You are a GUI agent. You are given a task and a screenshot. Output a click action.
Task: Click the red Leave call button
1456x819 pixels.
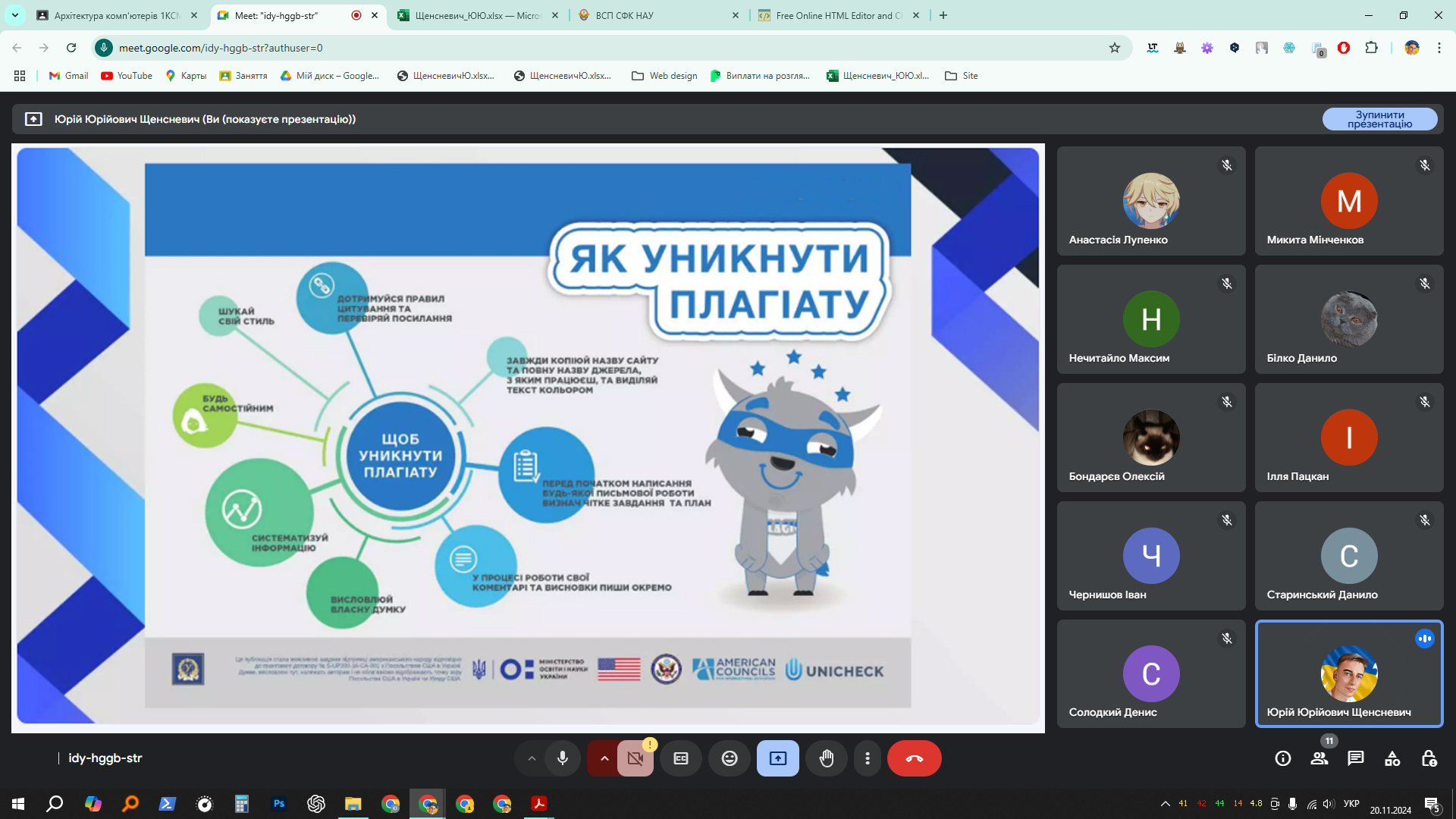pos(914,758)
